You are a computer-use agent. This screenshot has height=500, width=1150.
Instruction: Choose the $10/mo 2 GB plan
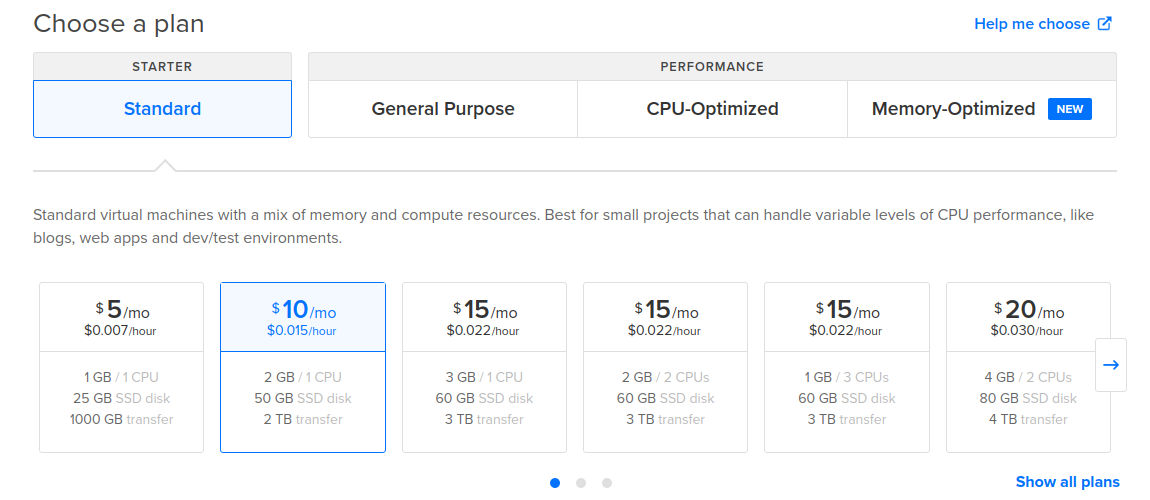click(303, 367)
